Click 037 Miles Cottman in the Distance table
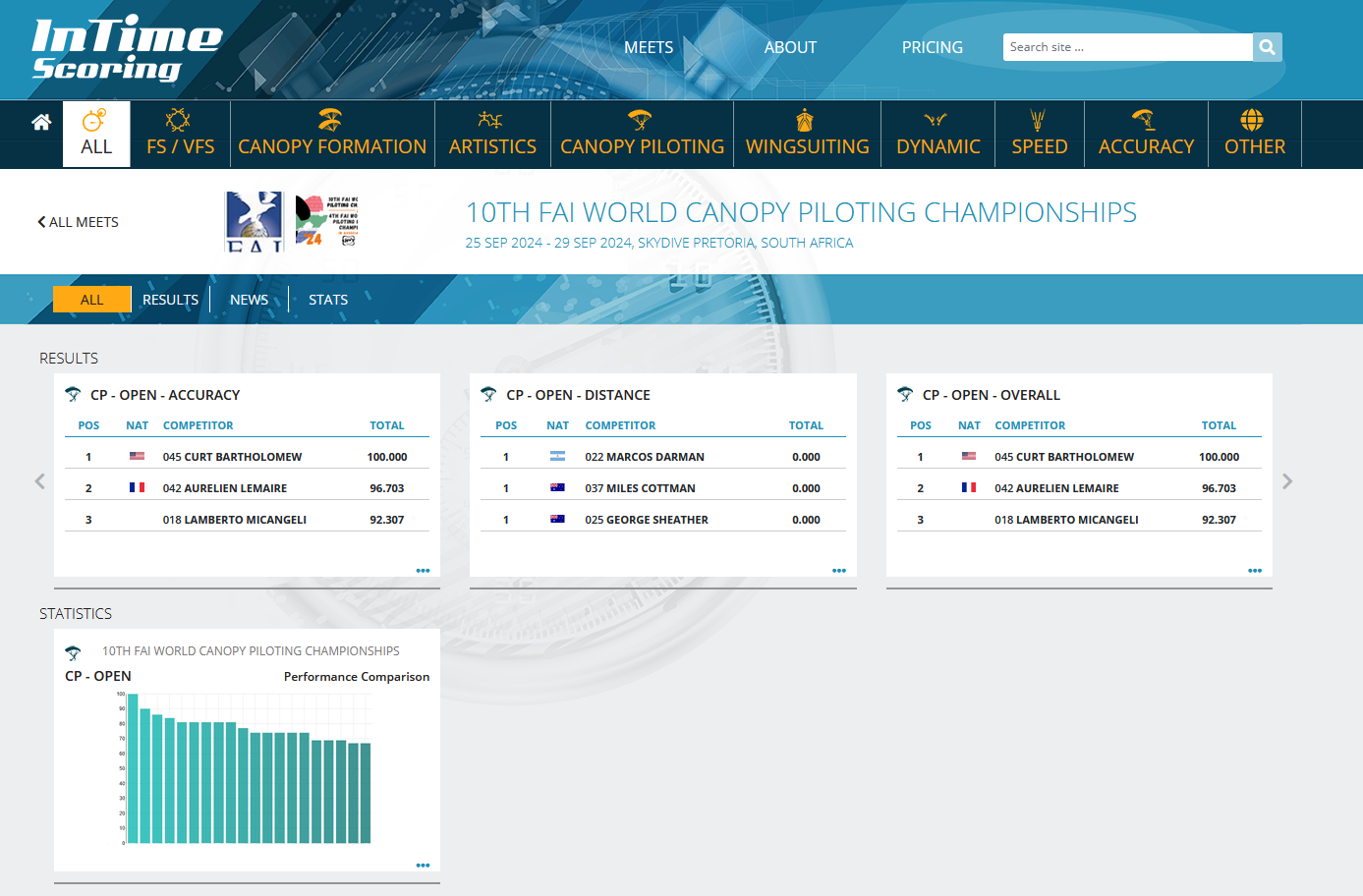The height and width of the screenshot is (896, 1363). tap(640, 488)
